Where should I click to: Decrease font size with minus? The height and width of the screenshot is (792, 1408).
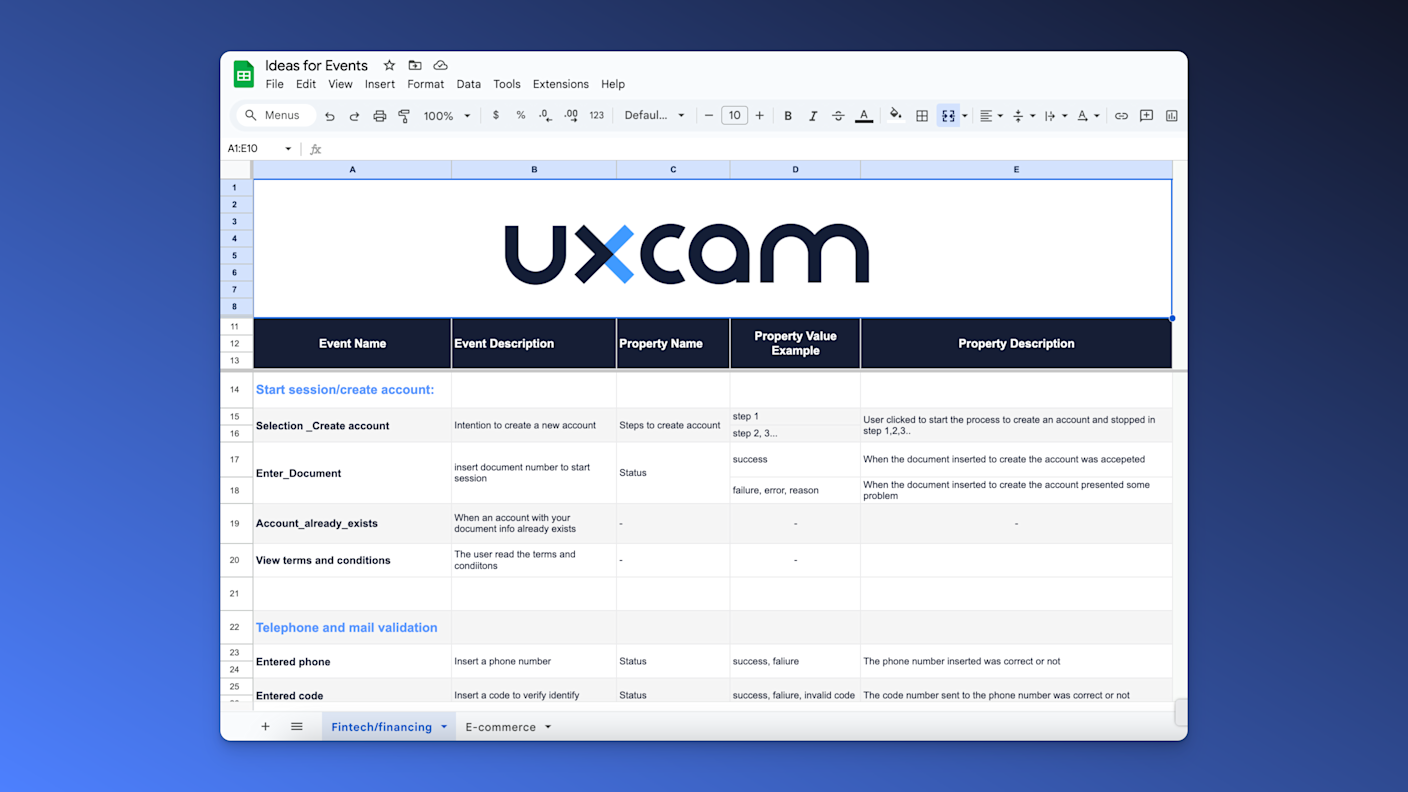709,116
